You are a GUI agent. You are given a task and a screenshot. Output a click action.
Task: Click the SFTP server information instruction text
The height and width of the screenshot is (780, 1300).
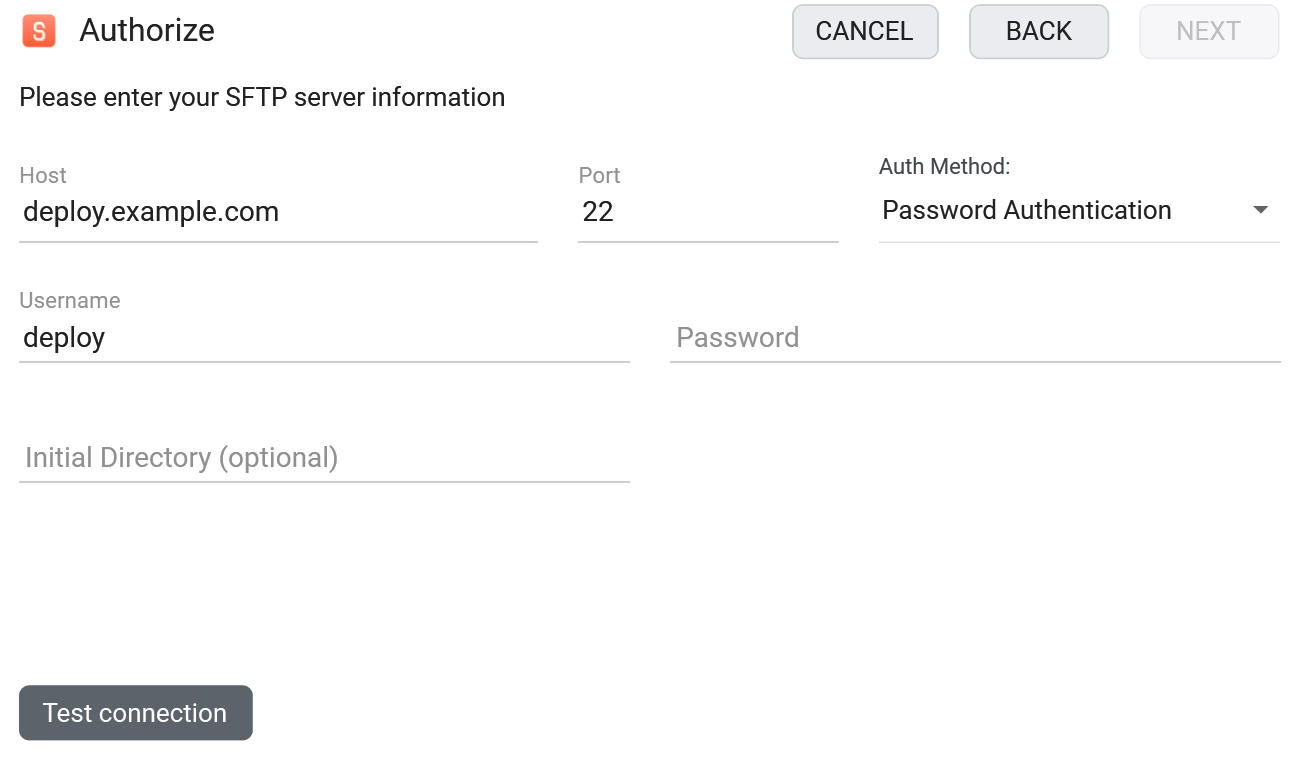[262, 98]
